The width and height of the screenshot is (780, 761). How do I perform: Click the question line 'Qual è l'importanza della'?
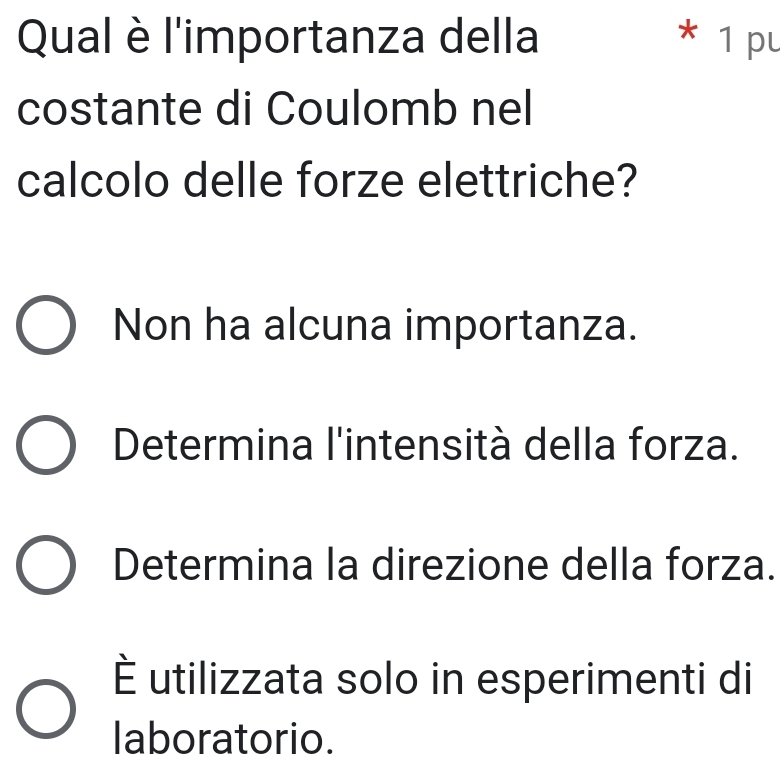tap(278, 39)
